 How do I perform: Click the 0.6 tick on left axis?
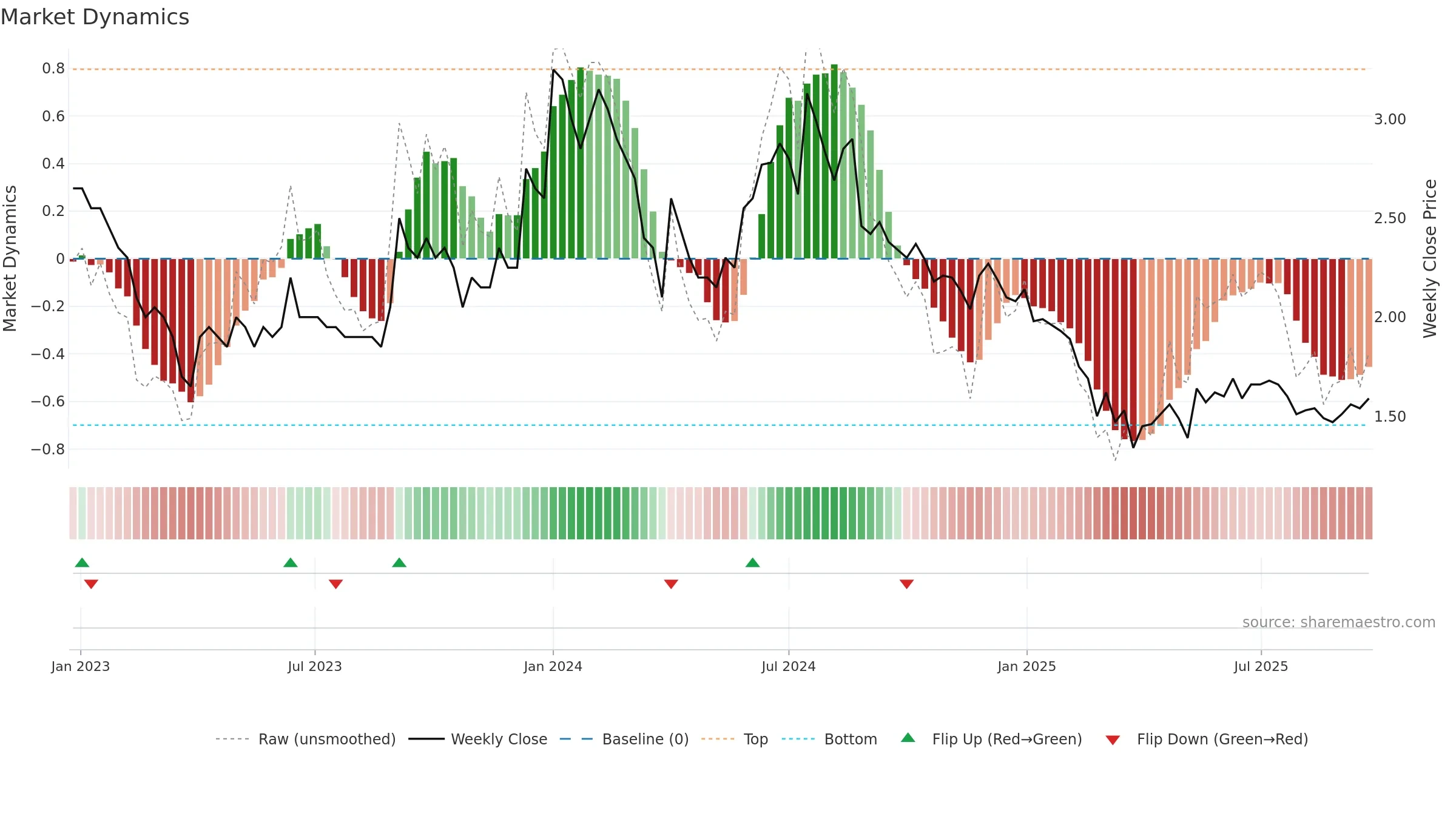pyautogui.click(x=53, y=116)
